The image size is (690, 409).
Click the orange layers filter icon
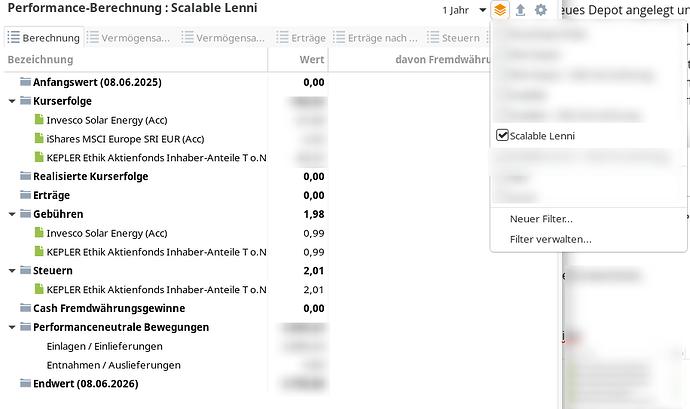(500, 10)
